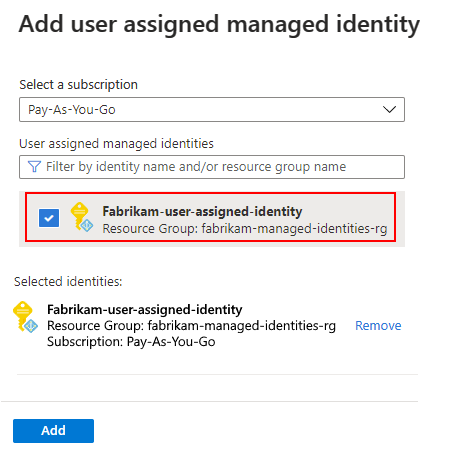Click the key icon in the identity list row
This screenshot has height=450, width=450.
[x=81, y=217]
